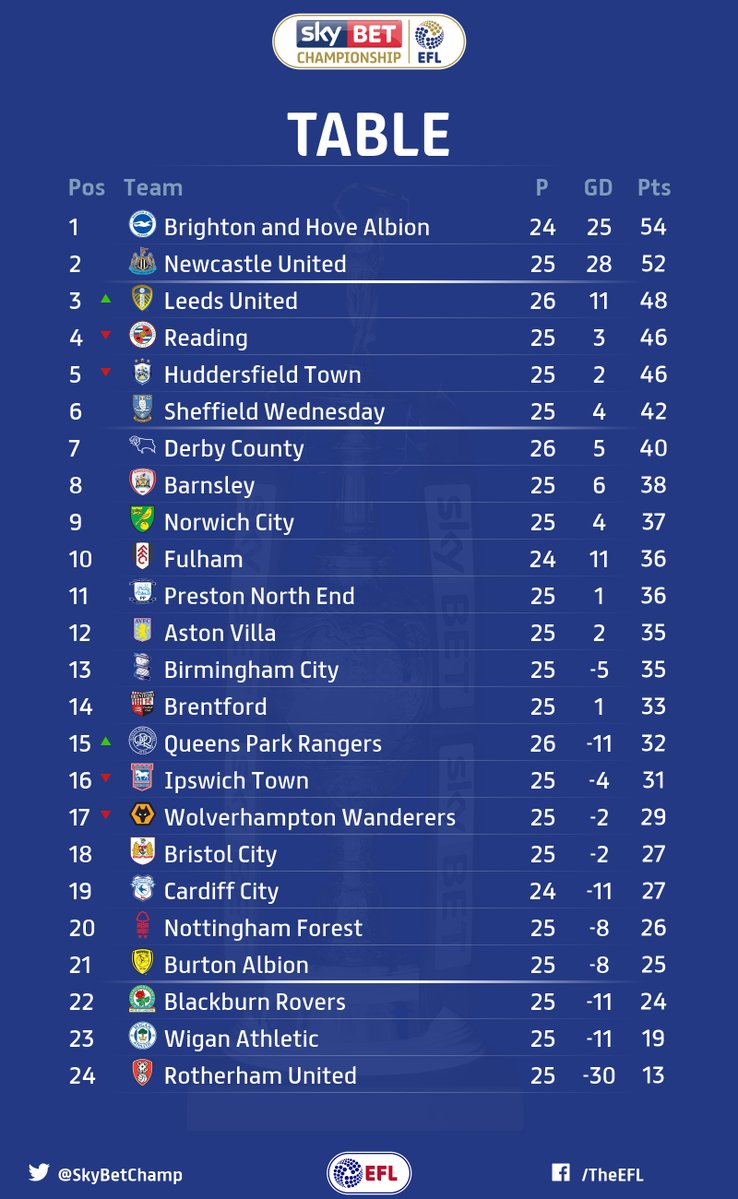Click the Leeds United crest
The width and height of the screenshot is (738, 1199).
point(142,298)
